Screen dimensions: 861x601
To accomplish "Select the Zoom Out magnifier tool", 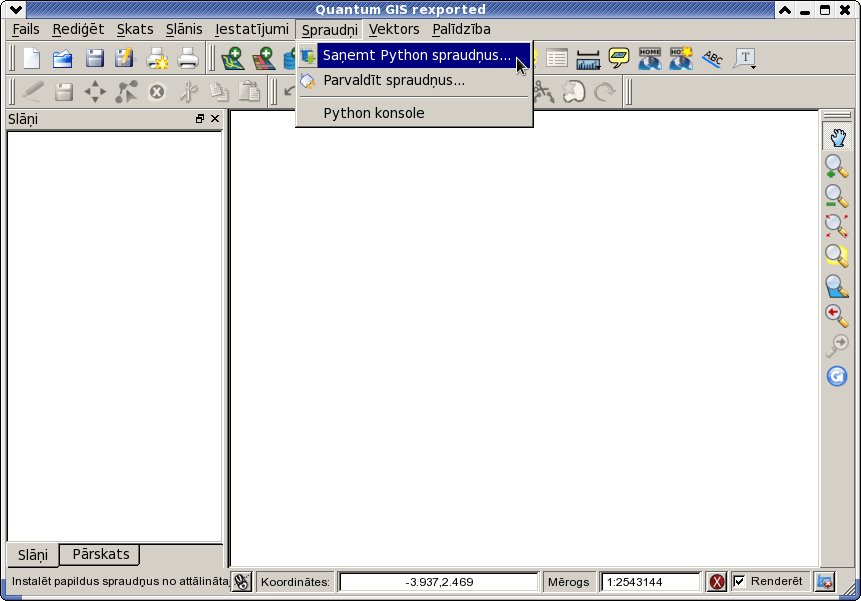I will coord(837,196).
